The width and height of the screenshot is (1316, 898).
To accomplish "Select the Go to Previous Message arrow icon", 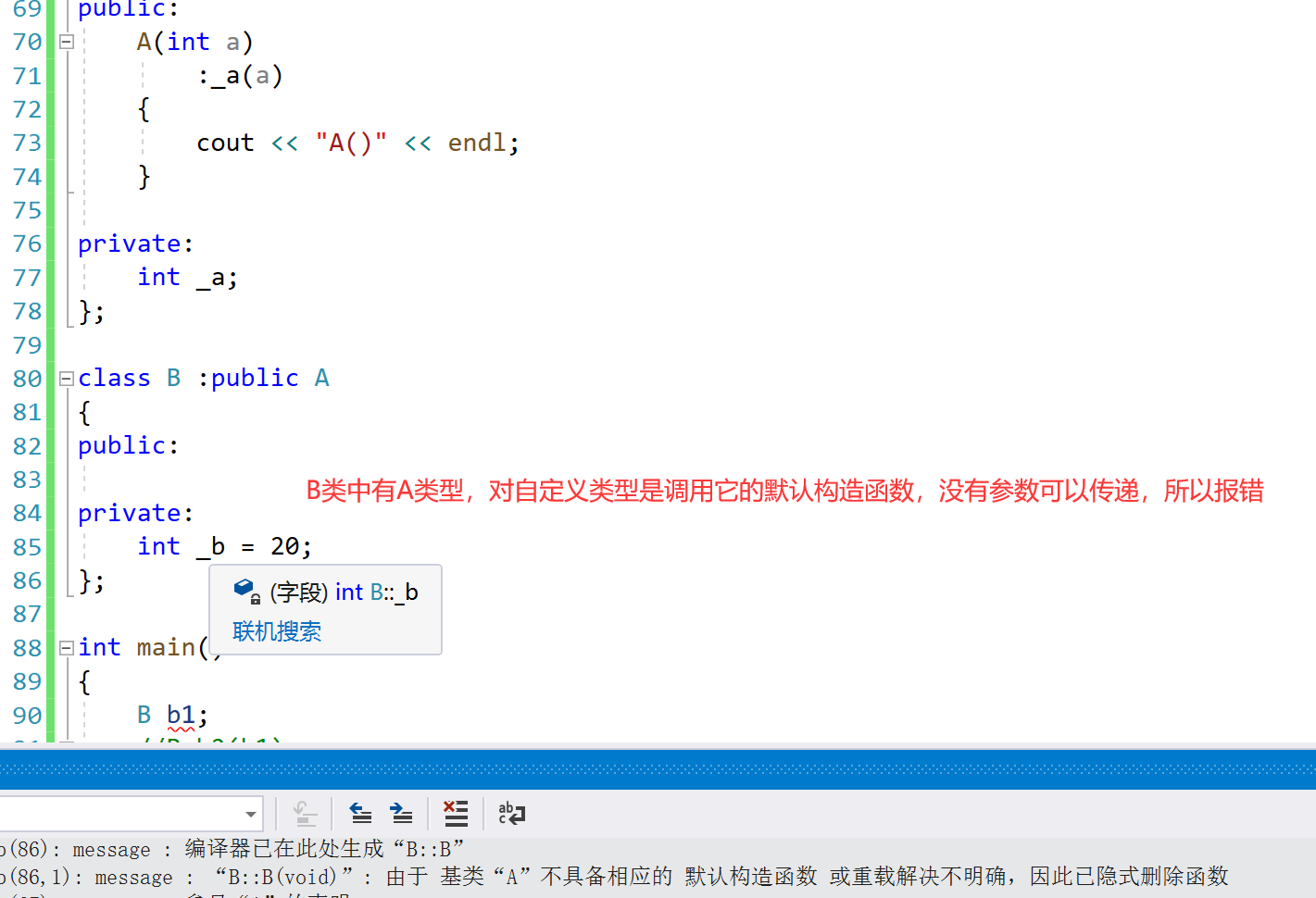I will tap(360, 814).
